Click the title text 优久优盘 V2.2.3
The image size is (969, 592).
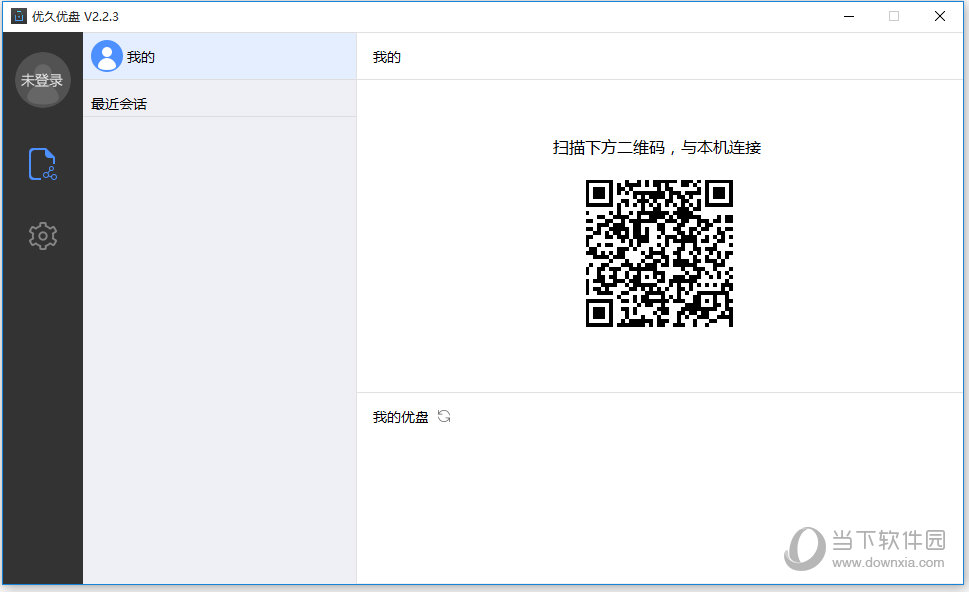75,17
